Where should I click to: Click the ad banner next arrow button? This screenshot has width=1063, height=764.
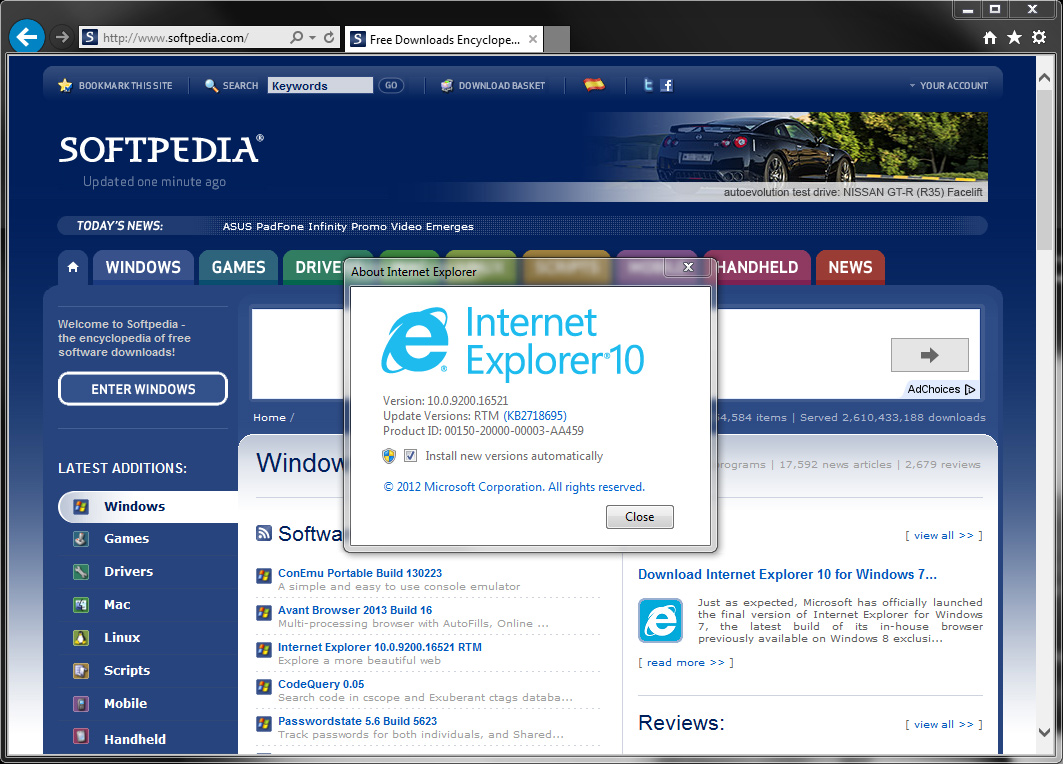(929, 355)
